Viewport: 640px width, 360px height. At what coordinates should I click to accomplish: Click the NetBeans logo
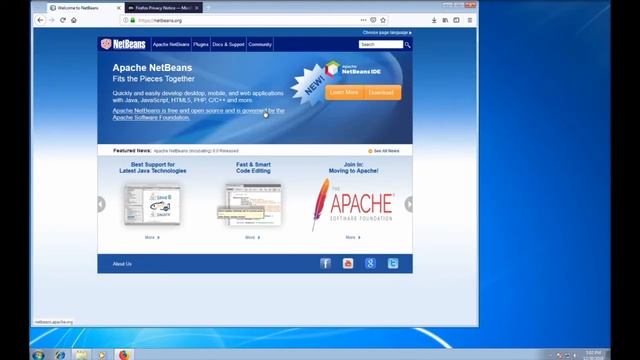123,44
